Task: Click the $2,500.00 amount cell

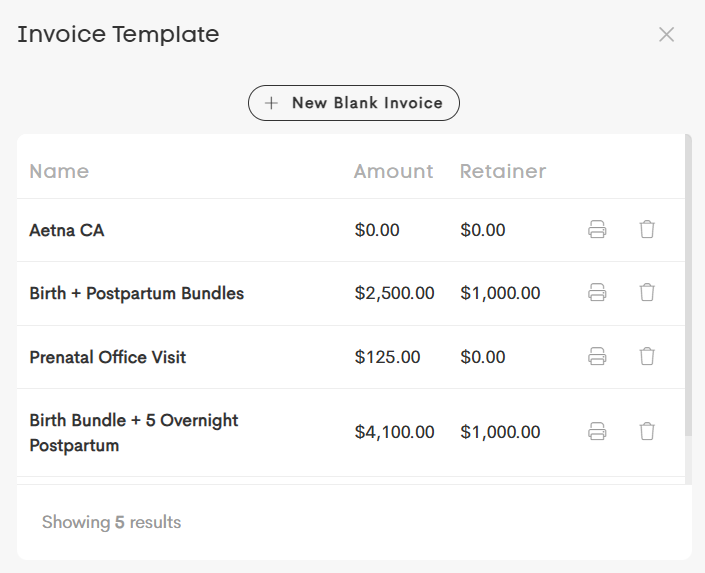Action: point(394,293)
